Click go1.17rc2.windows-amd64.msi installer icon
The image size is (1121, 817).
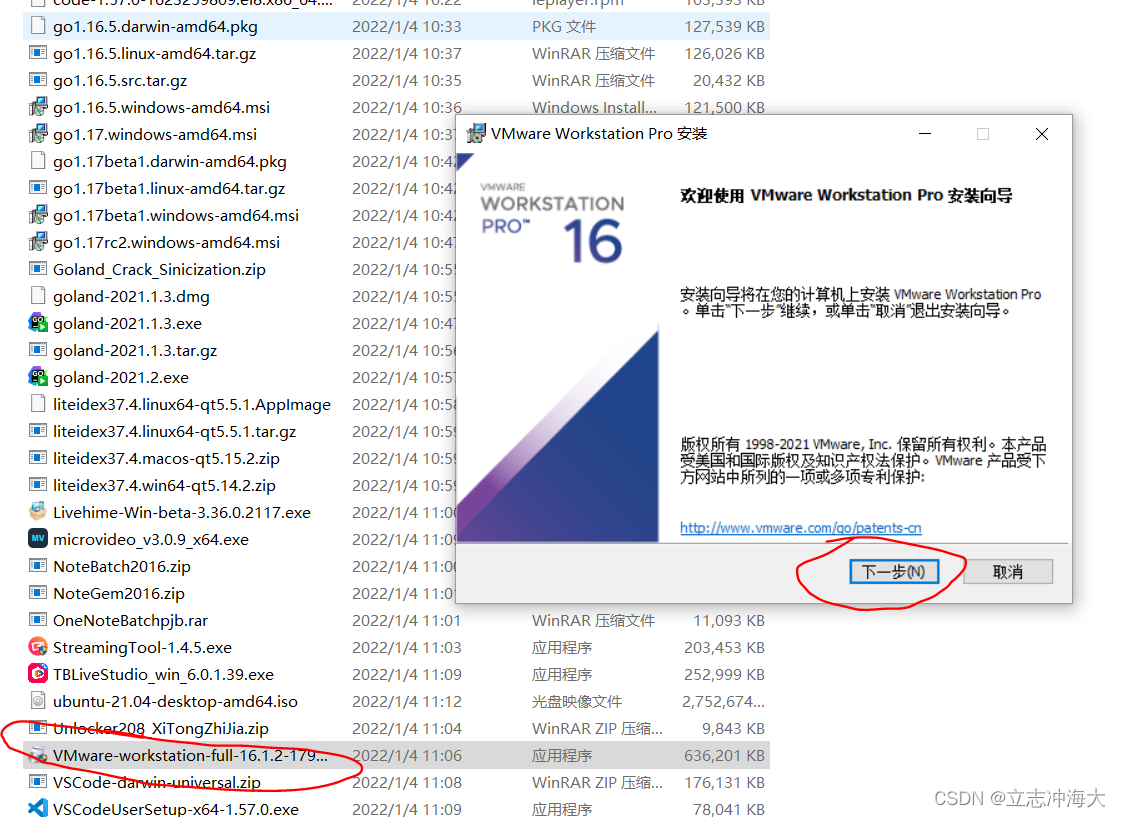point(38,242)
